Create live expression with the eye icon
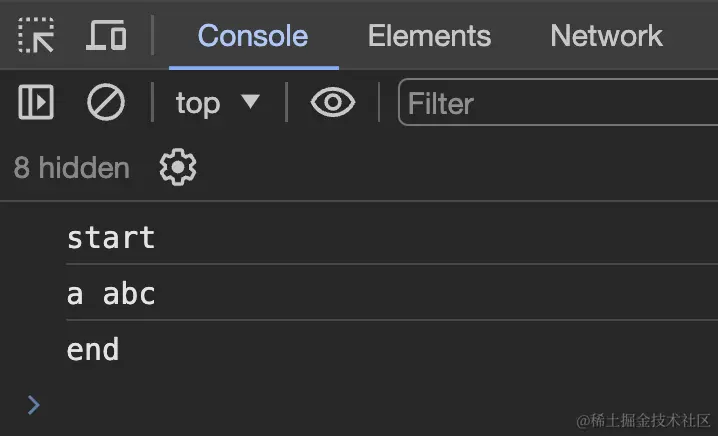The image size is (718, 436). 332,103
